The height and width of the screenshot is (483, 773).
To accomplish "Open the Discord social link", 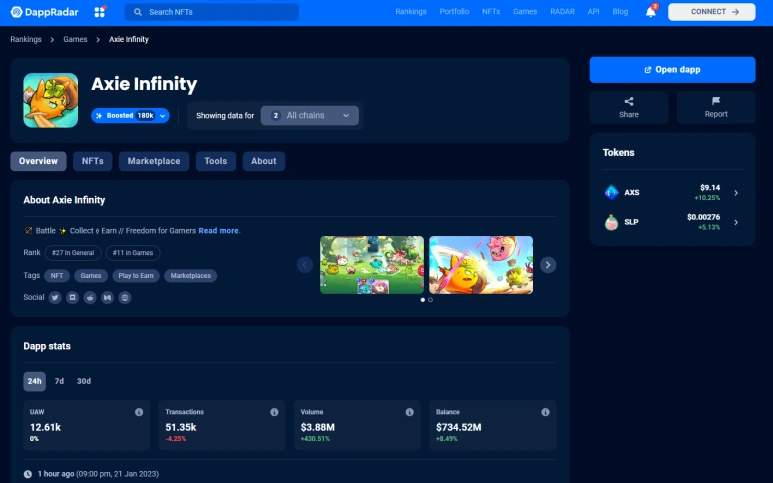I will [72, 298].
